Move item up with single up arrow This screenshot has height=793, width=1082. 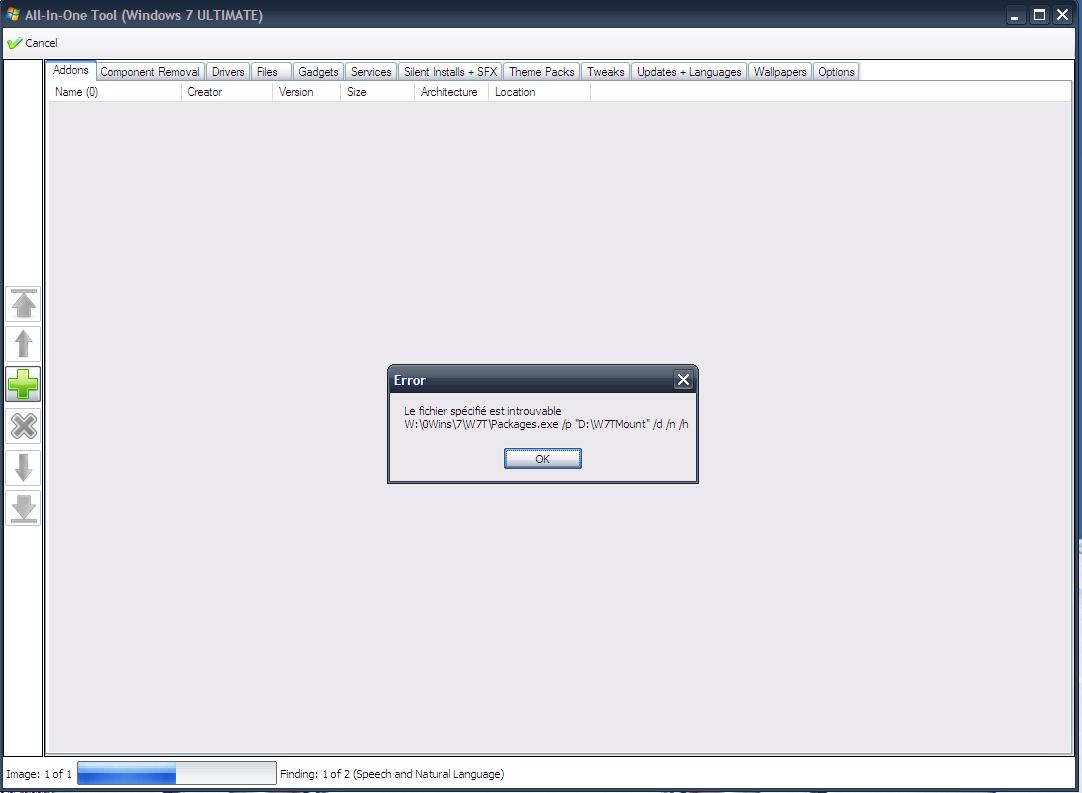pyautogui.click(x=23, y=344)
